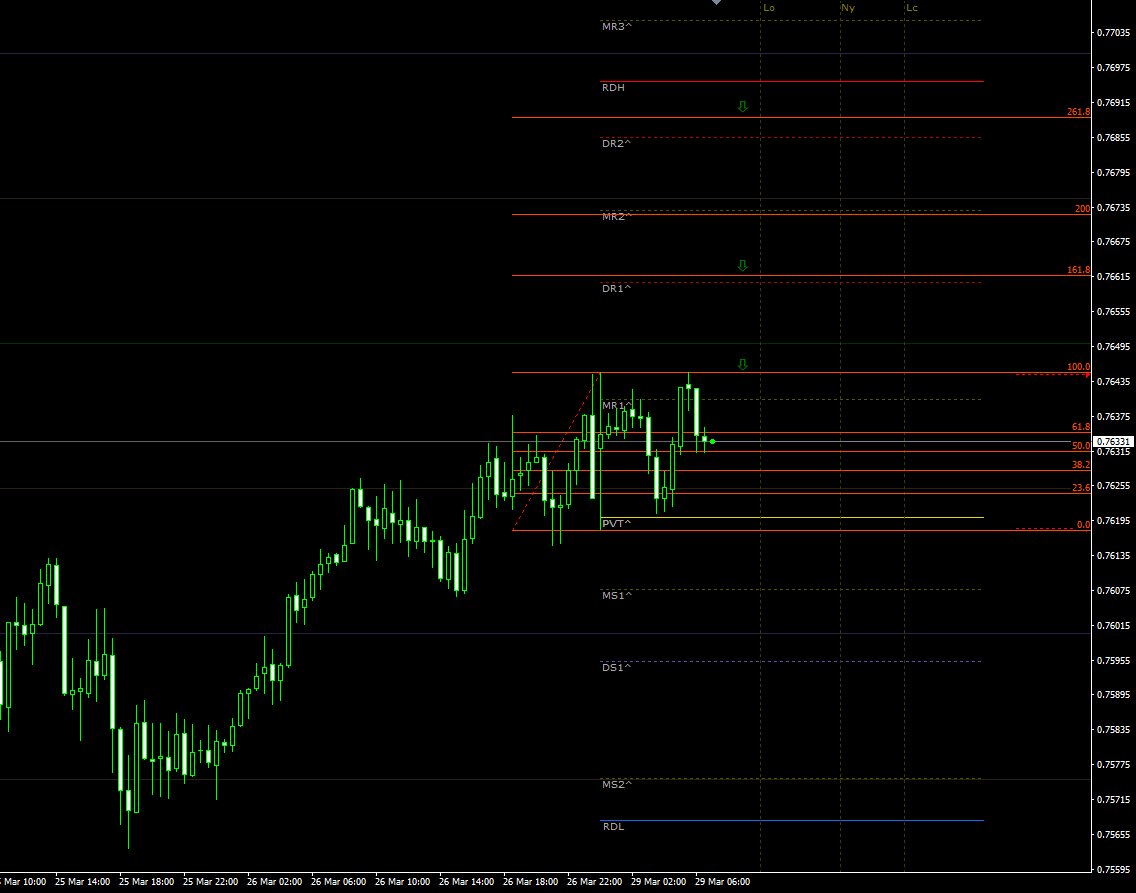Viewport: 1136px width, 893px height.
Task: Click the 0.76855 price on the axis
Action: click(1113, 138)
